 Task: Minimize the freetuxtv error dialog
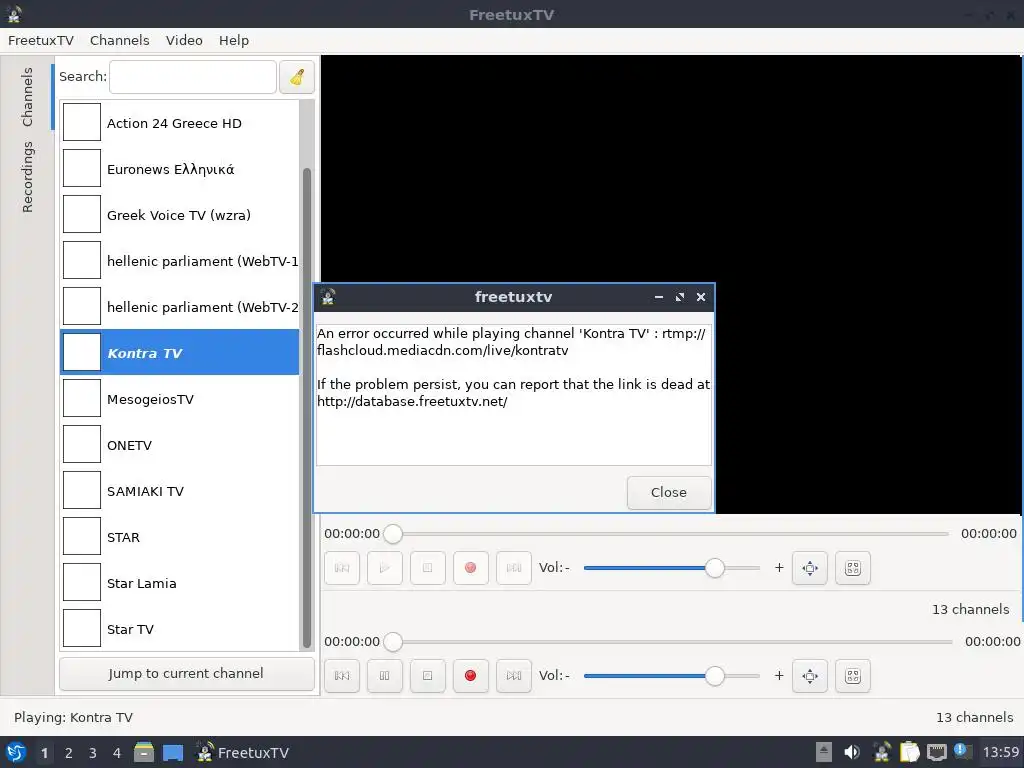tap(659, 297)
